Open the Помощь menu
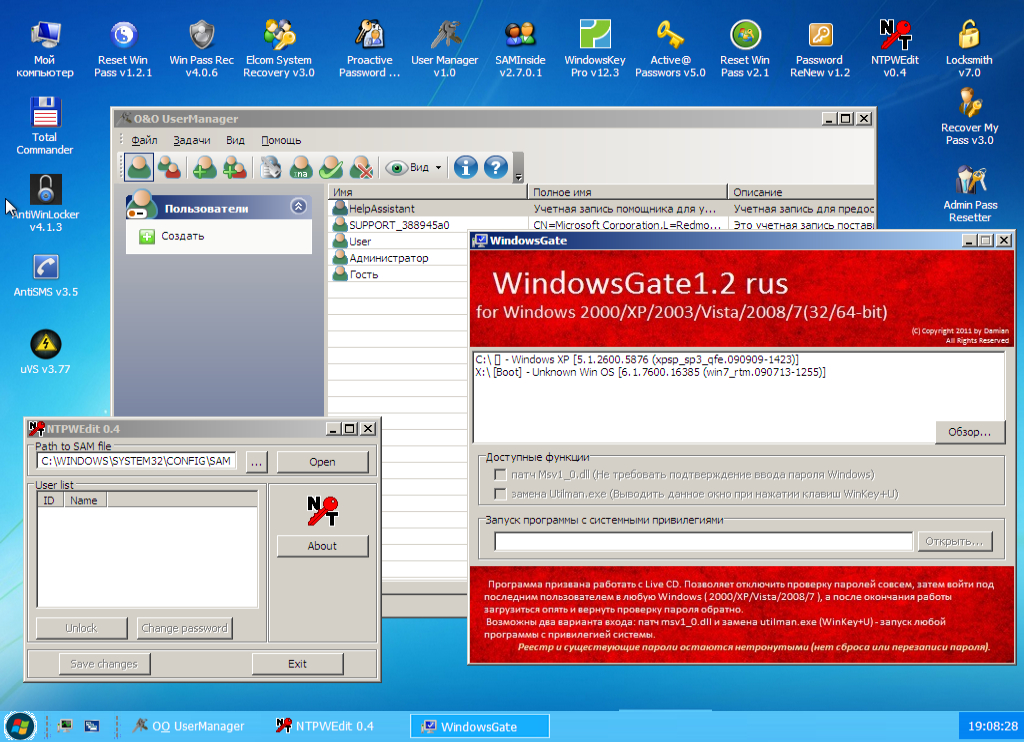 tap(281, 140)
